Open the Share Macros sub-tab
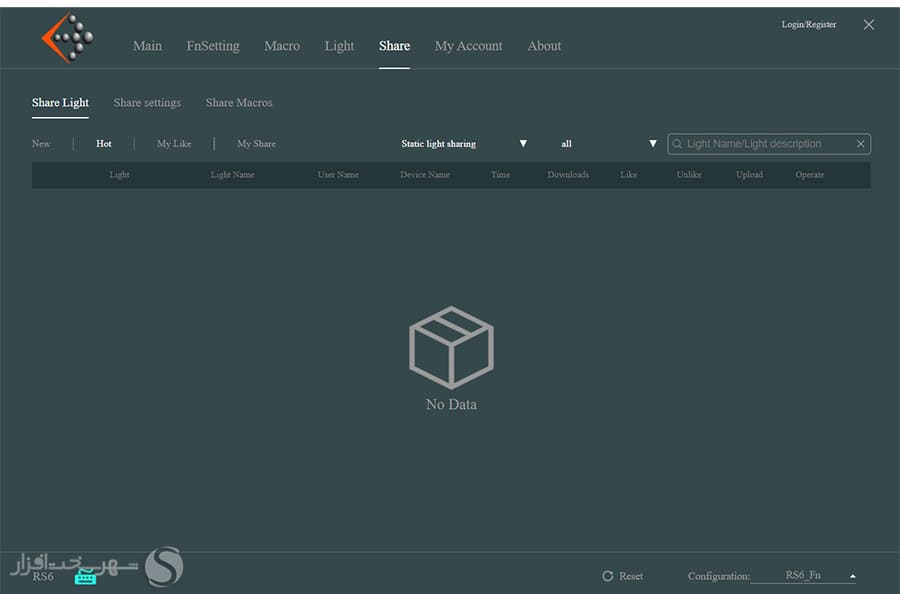 pos(239,103)
